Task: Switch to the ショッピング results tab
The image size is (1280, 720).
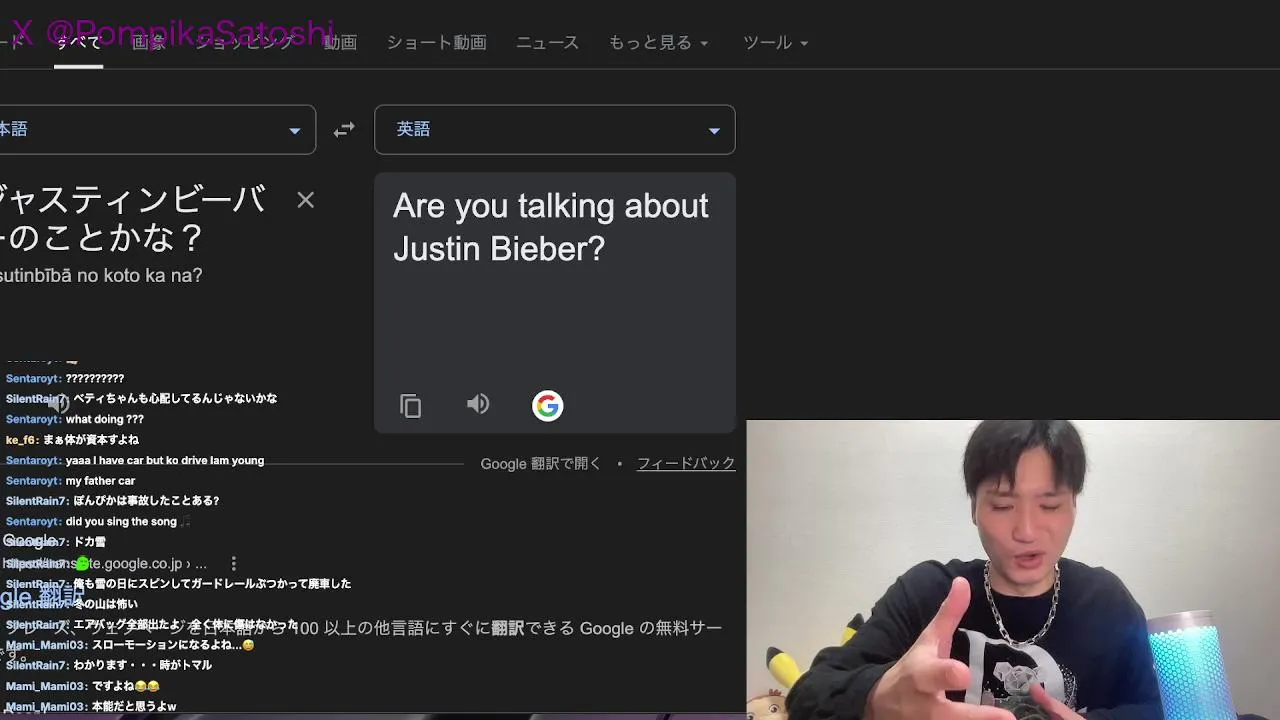Action: [244, 42]
